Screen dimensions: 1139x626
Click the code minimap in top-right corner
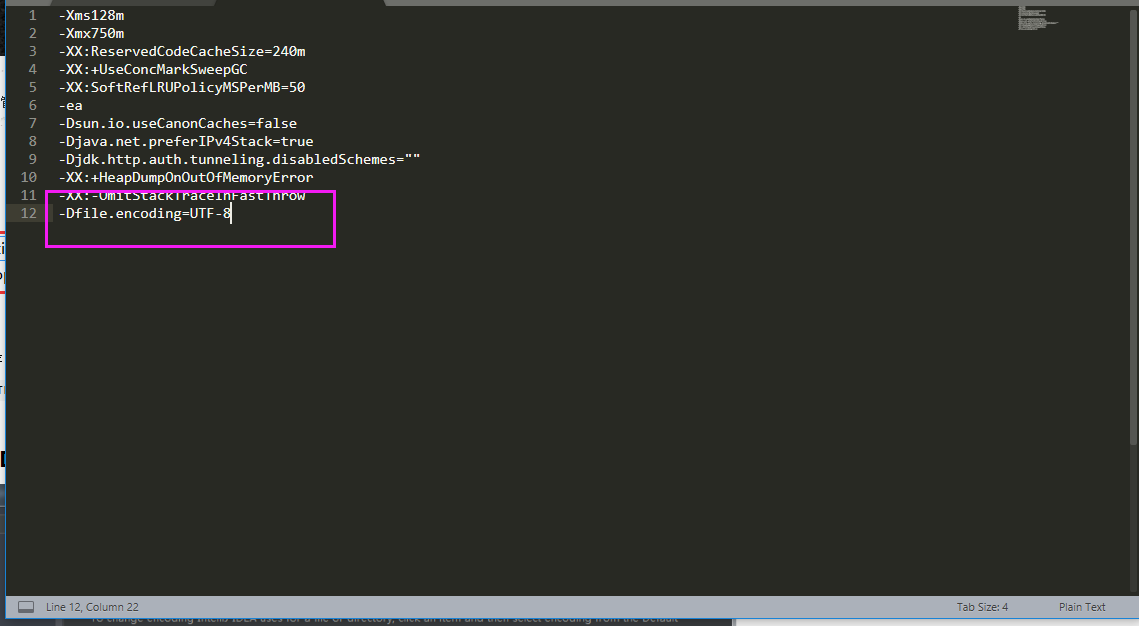[1037, 17]
